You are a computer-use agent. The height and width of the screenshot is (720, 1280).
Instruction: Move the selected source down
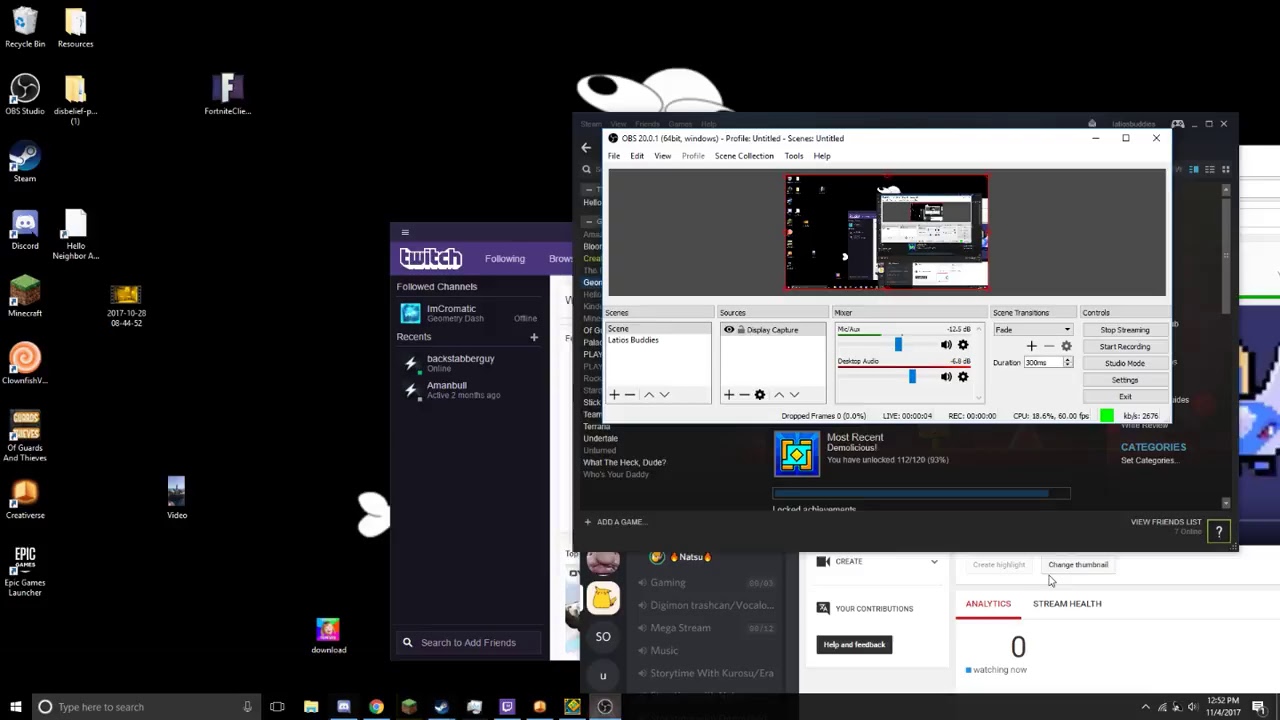pyautogui.click(x=794, y=395)
